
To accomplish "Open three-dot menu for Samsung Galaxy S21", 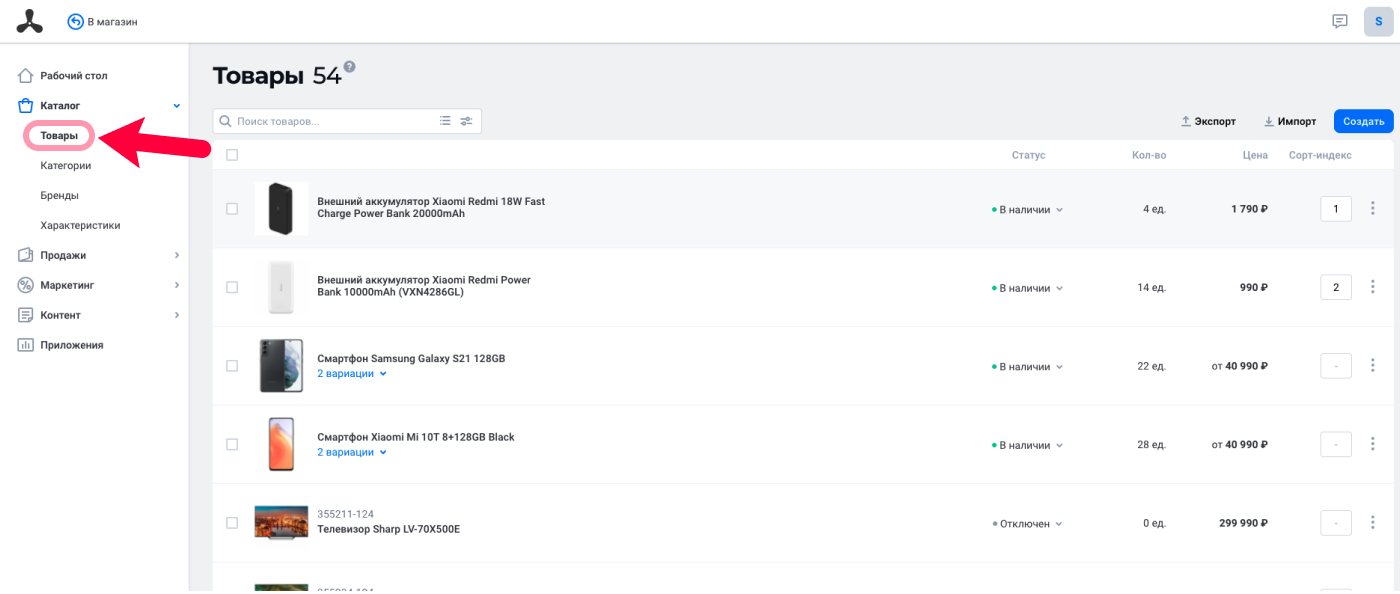I will click(x=1373, y=366).
